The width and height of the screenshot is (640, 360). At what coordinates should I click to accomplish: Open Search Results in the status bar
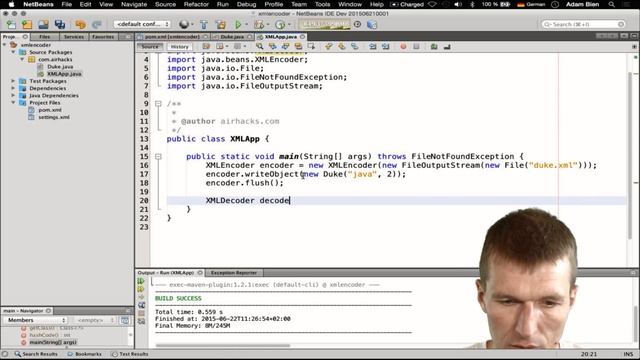pos(36,354)
